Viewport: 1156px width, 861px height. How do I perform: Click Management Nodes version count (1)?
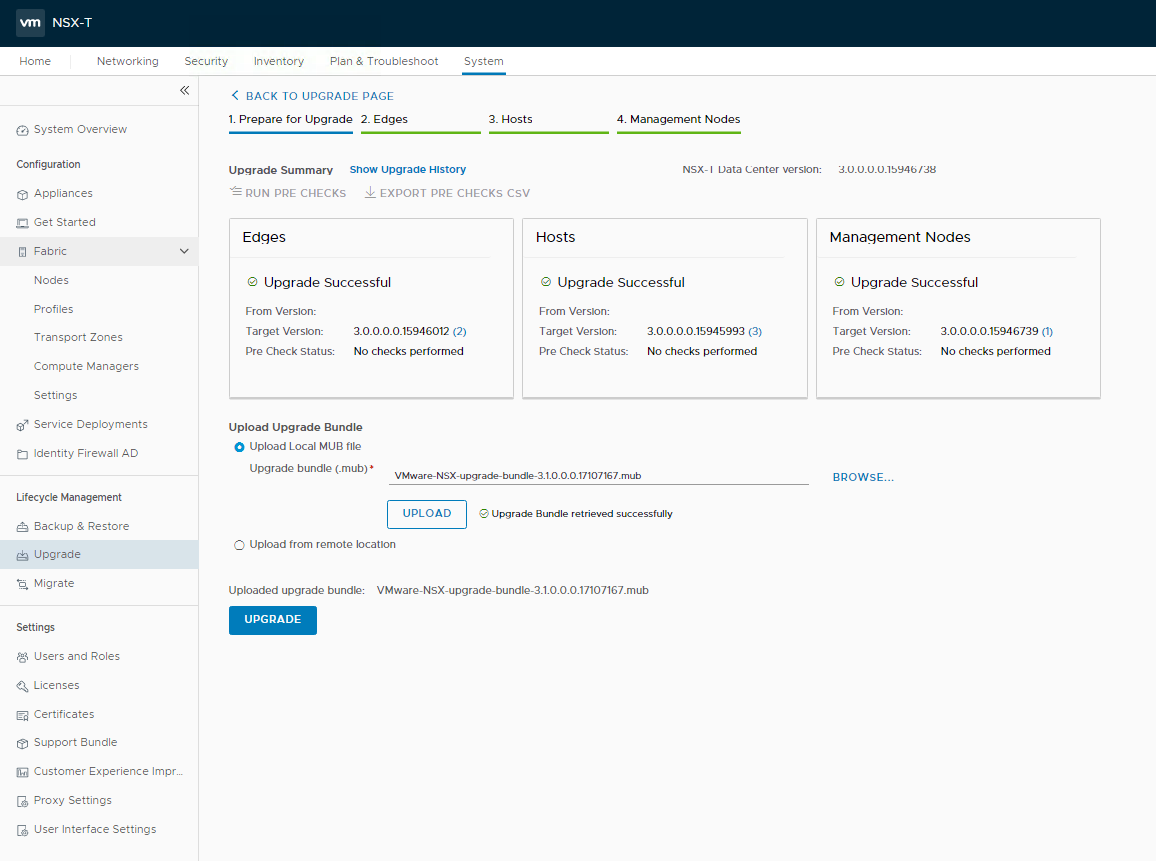(x=1047, y=332)
